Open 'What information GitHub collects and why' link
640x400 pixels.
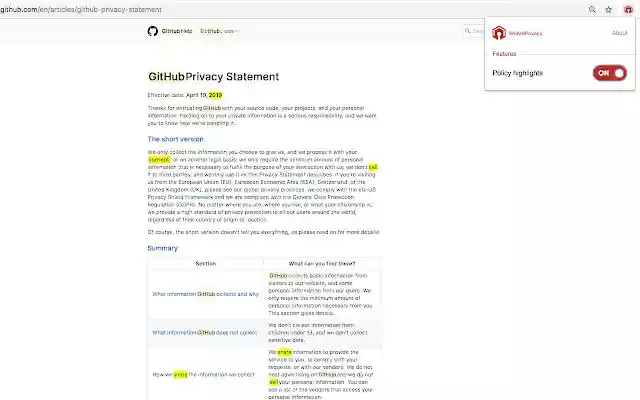pyautogui.click(x=206, y=294)
